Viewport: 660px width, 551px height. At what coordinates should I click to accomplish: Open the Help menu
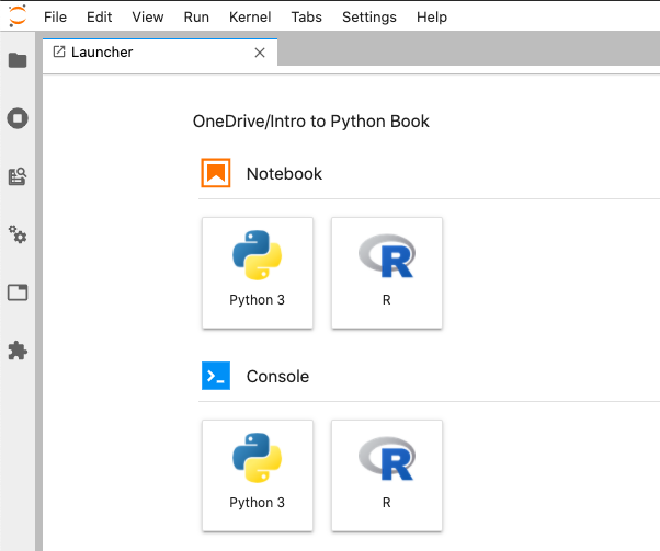click(432, 17)
